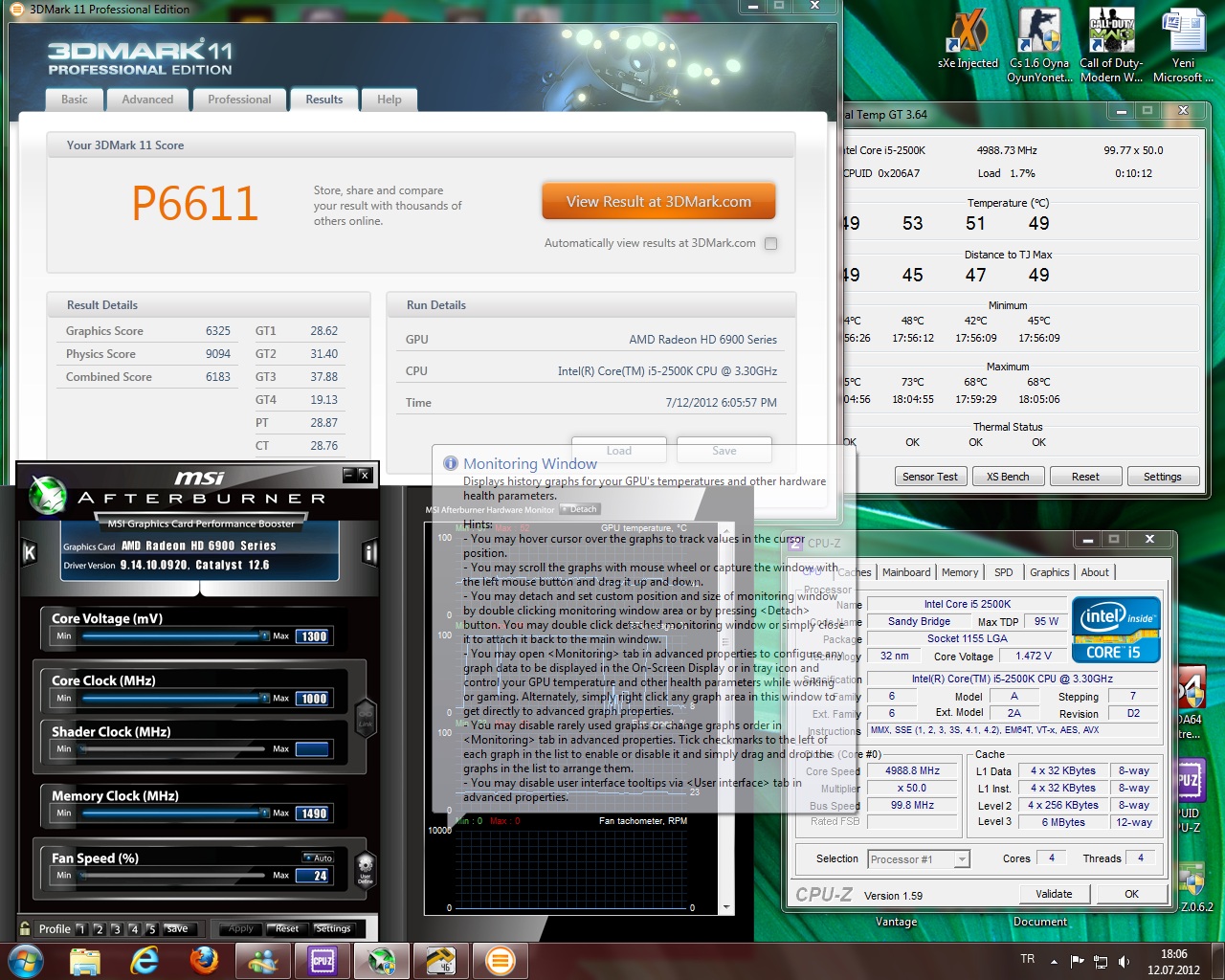Viewport: 1225px width, 980px height.
Task: Click the Afterburner K Kombustor button
Action: pos(29,552)
